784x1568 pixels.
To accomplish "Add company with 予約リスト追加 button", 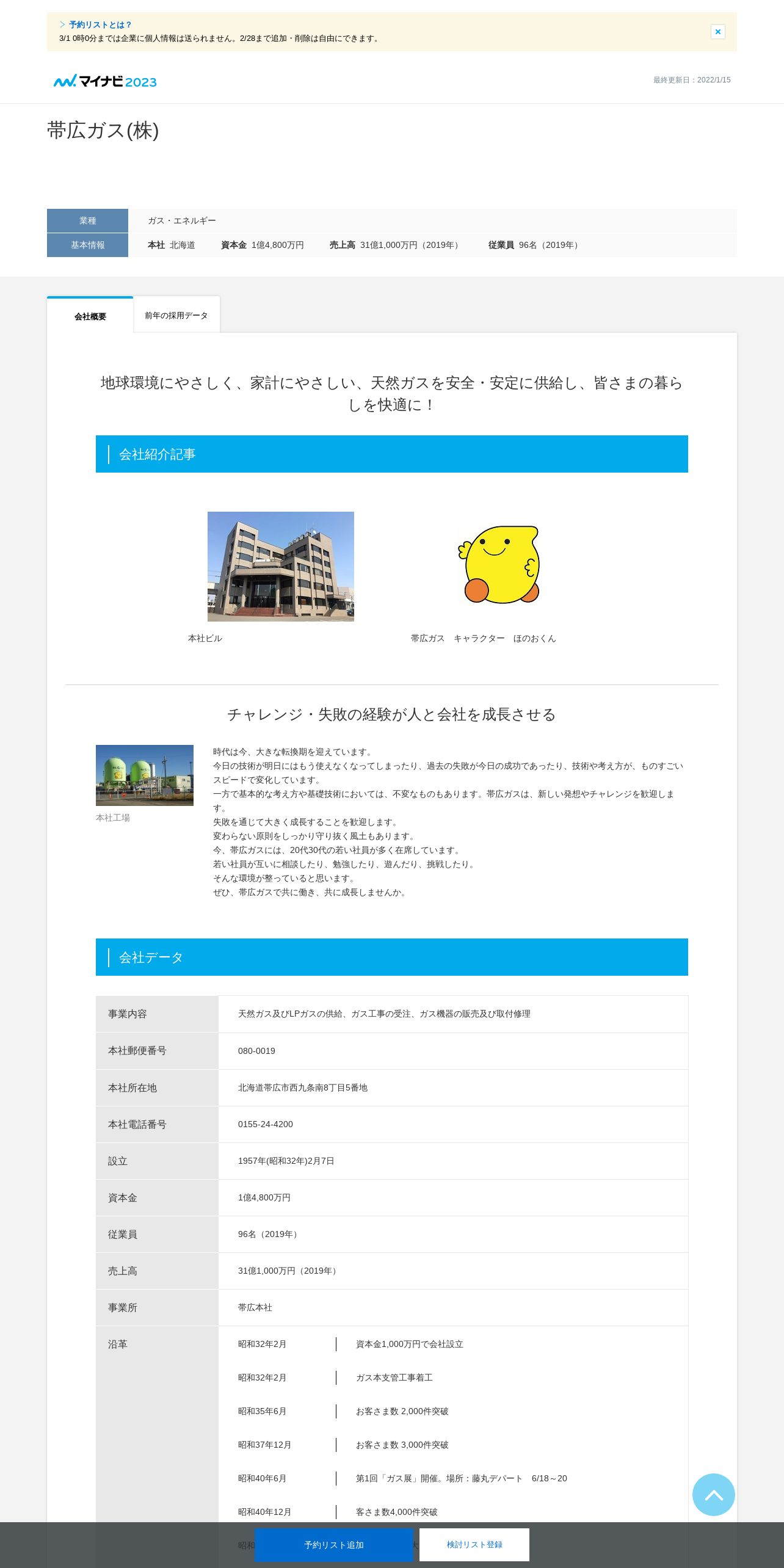I will click(334, 1545).
